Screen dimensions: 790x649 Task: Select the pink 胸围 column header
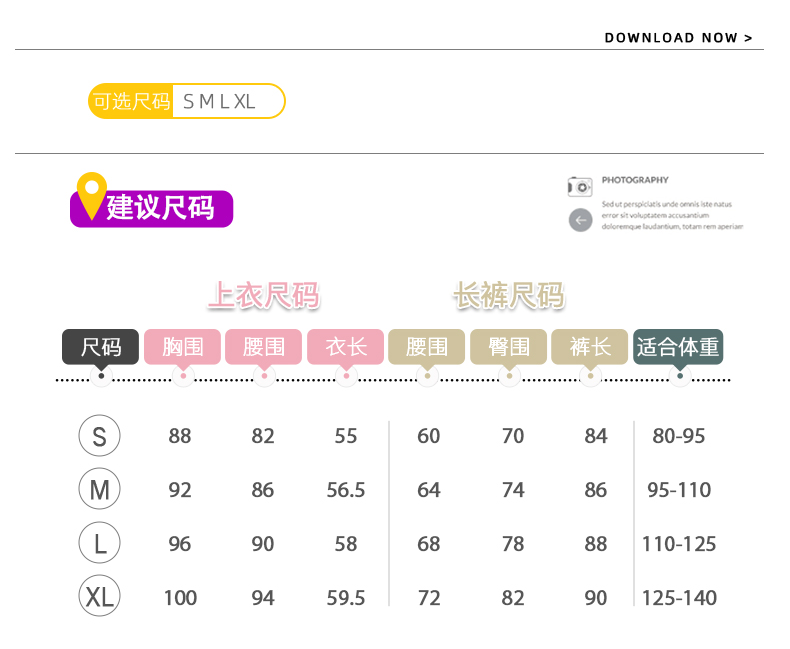[x=182, y=347]
